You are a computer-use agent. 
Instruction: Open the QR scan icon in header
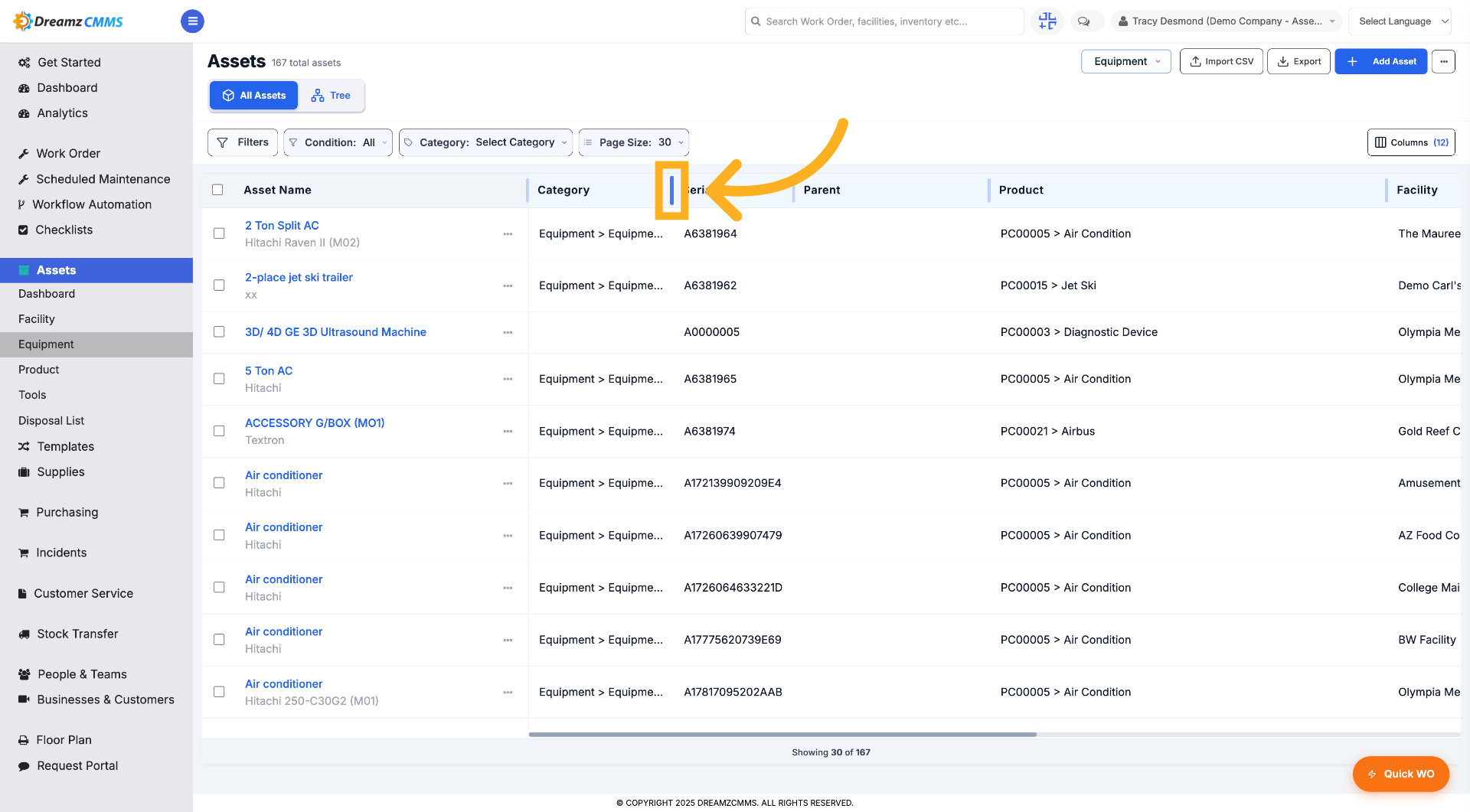pos(1047,21)
